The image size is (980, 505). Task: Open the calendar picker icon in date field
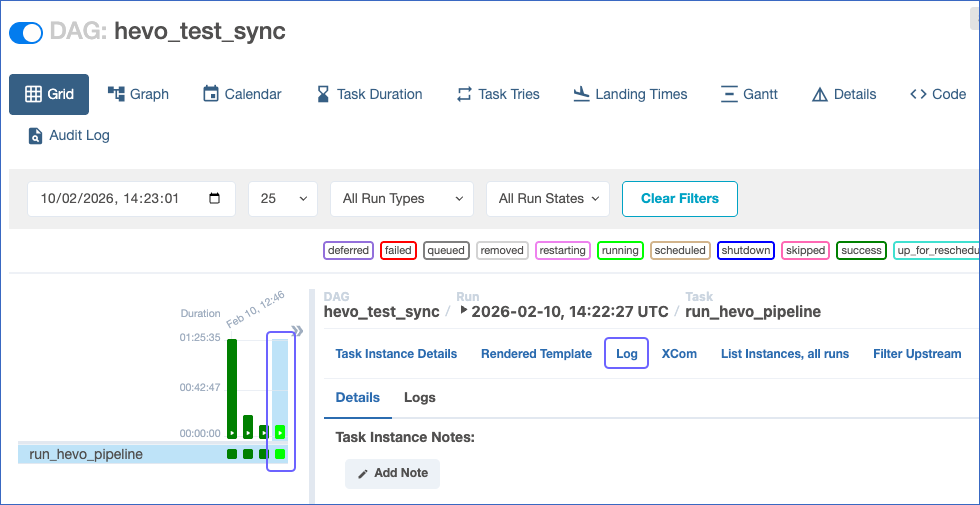(214, 199)
